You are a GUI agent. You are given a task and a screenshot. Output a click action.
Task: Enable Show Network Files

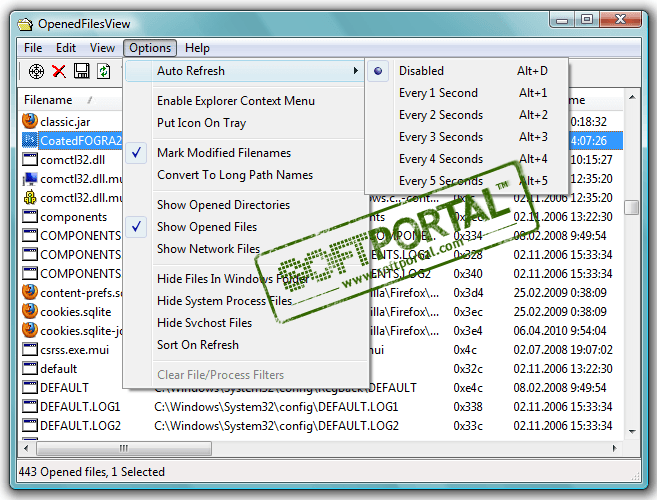point(247,249)
